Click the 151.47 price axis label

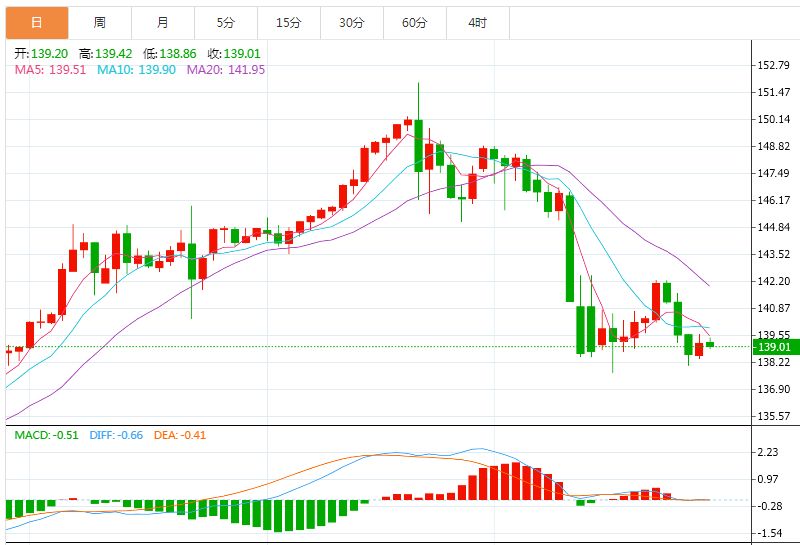coord(773,92)
